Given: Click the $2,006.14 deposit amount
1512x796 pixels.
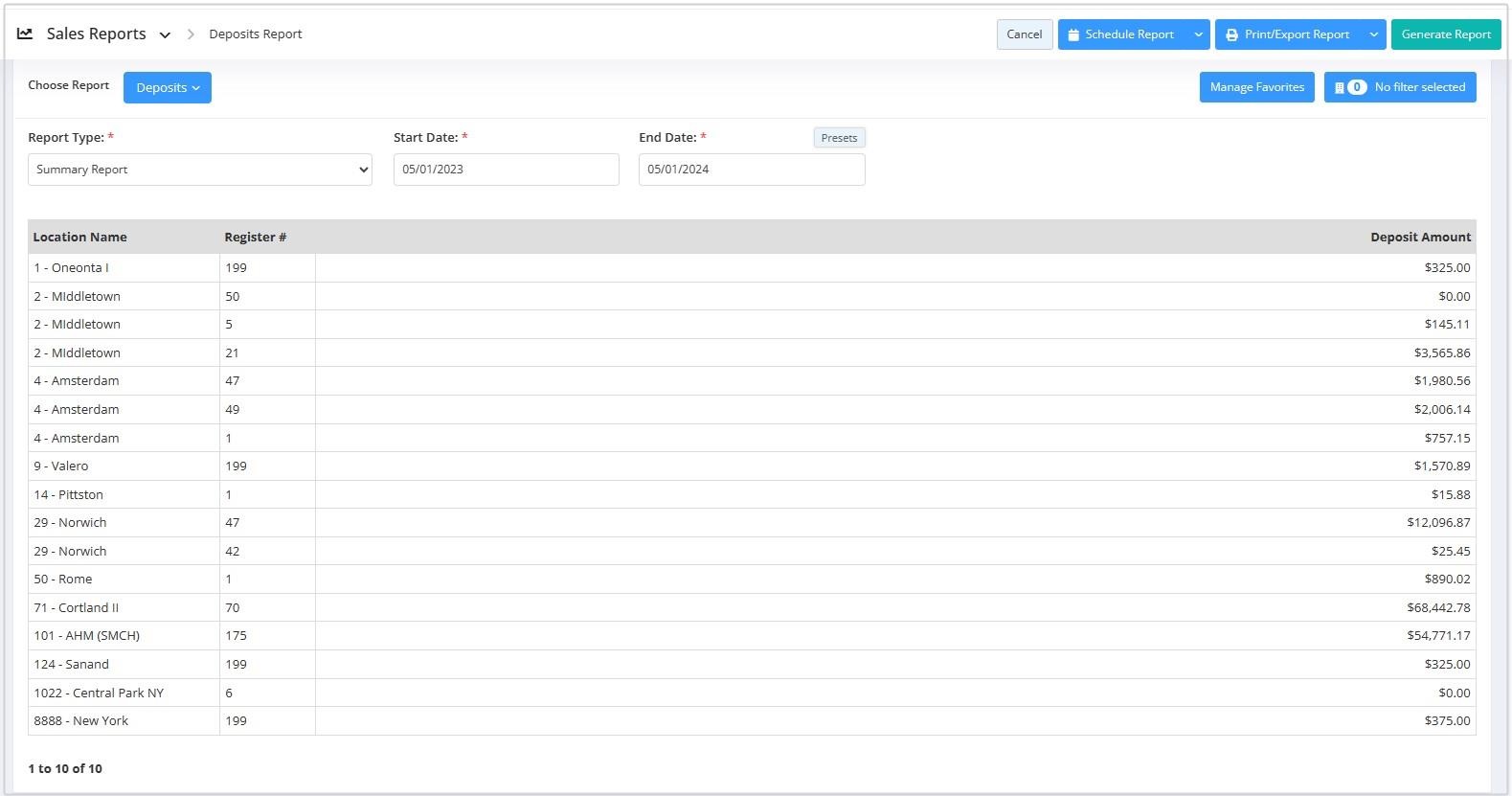Looking at the screenshot, I should click(x=1442, y=409).
